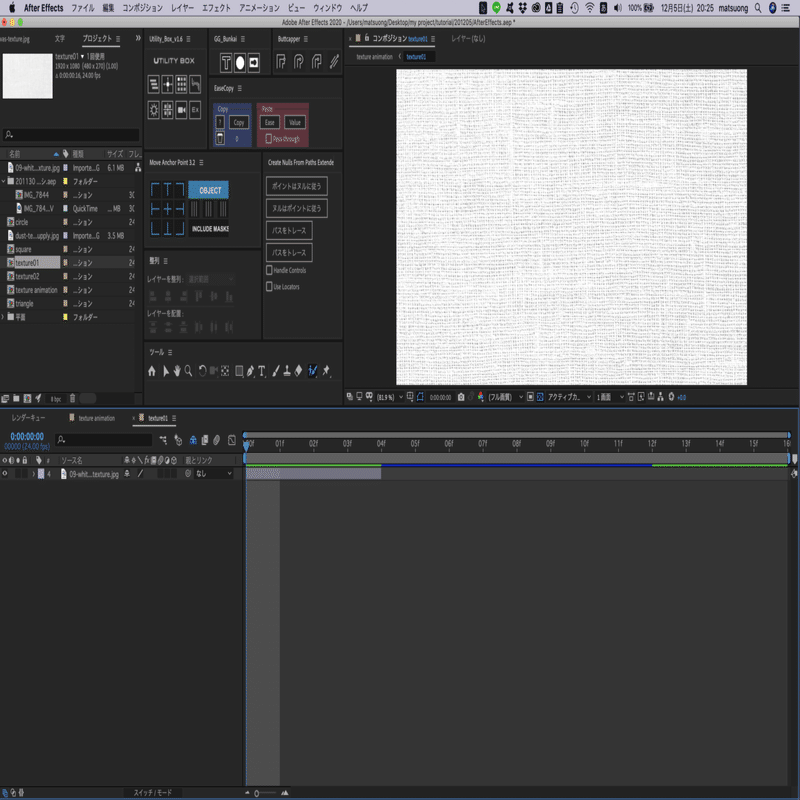Open Show Channel color management icon

481,397
